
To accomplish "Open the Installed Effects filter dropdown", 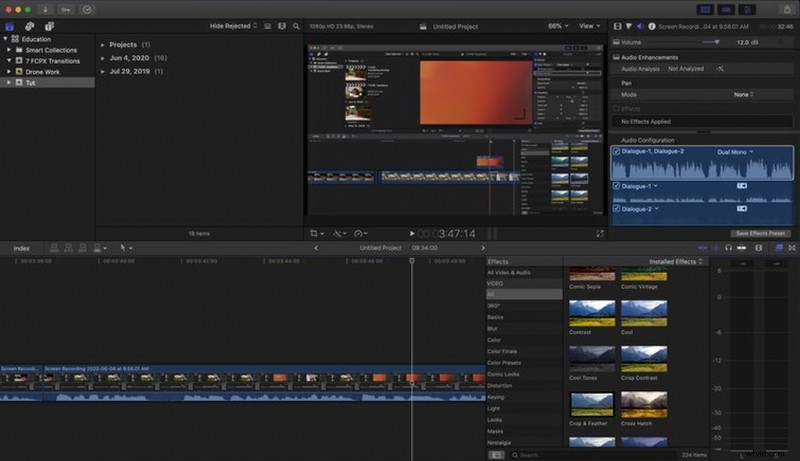I will click(676, 262).
